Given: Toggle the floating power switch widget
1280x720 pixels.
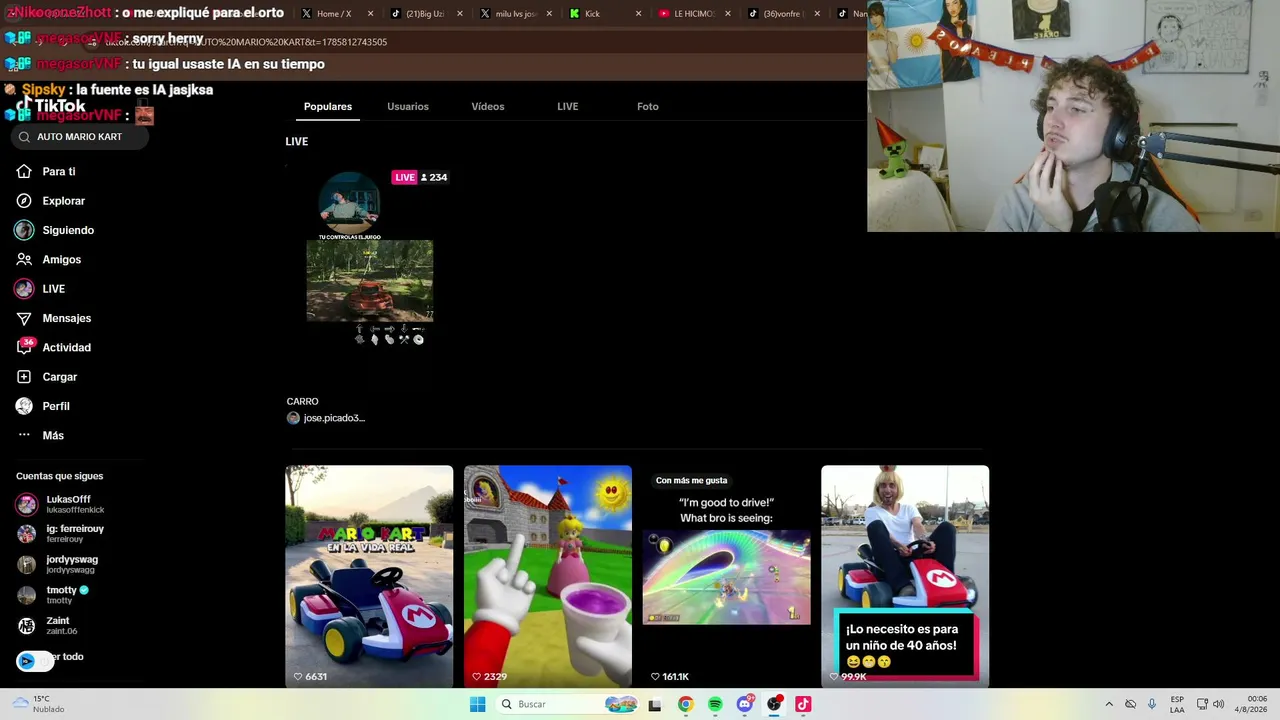Looking at the screenshot, I should [36, 661].
